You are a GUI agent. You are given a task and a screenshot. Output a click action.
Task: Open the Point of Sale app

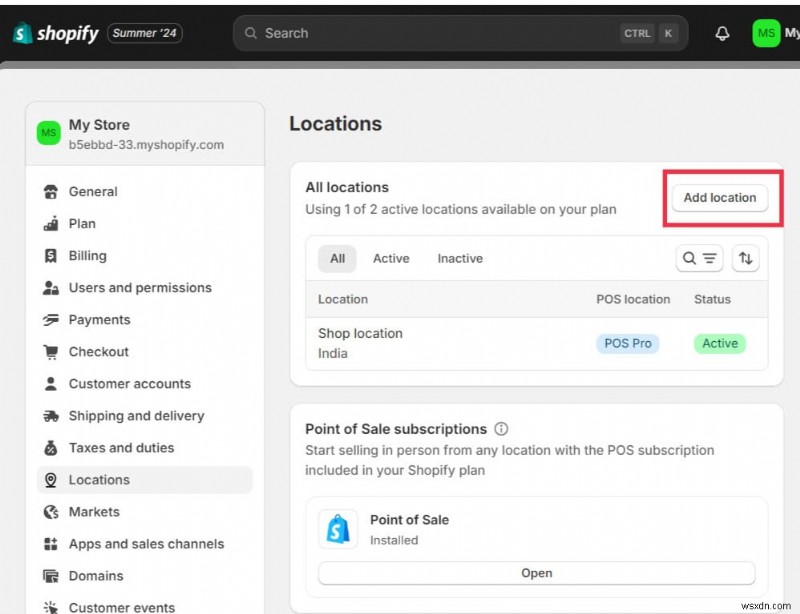tap(536, 573)
